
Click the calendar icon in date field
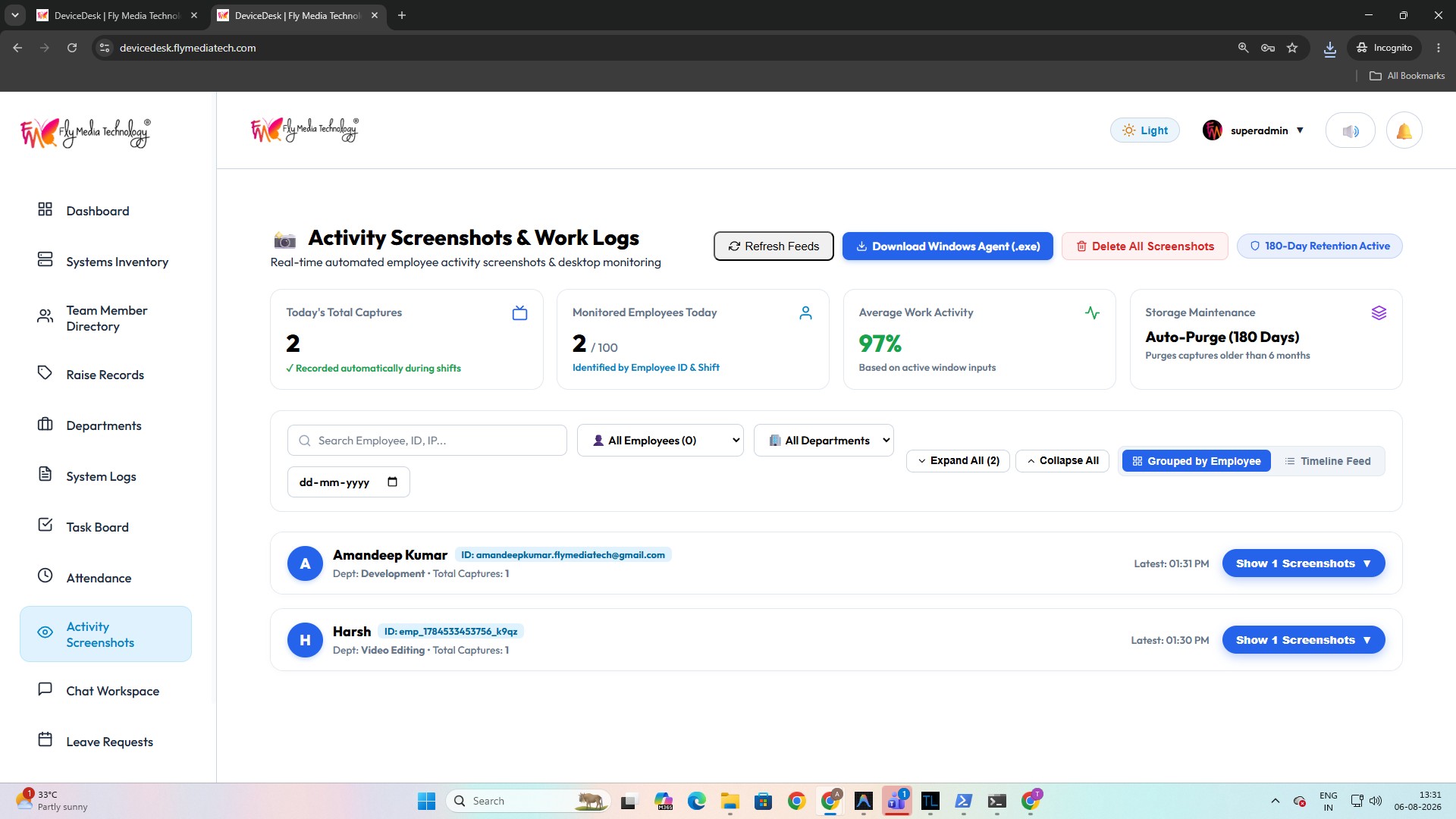click(x=392, y=482)
